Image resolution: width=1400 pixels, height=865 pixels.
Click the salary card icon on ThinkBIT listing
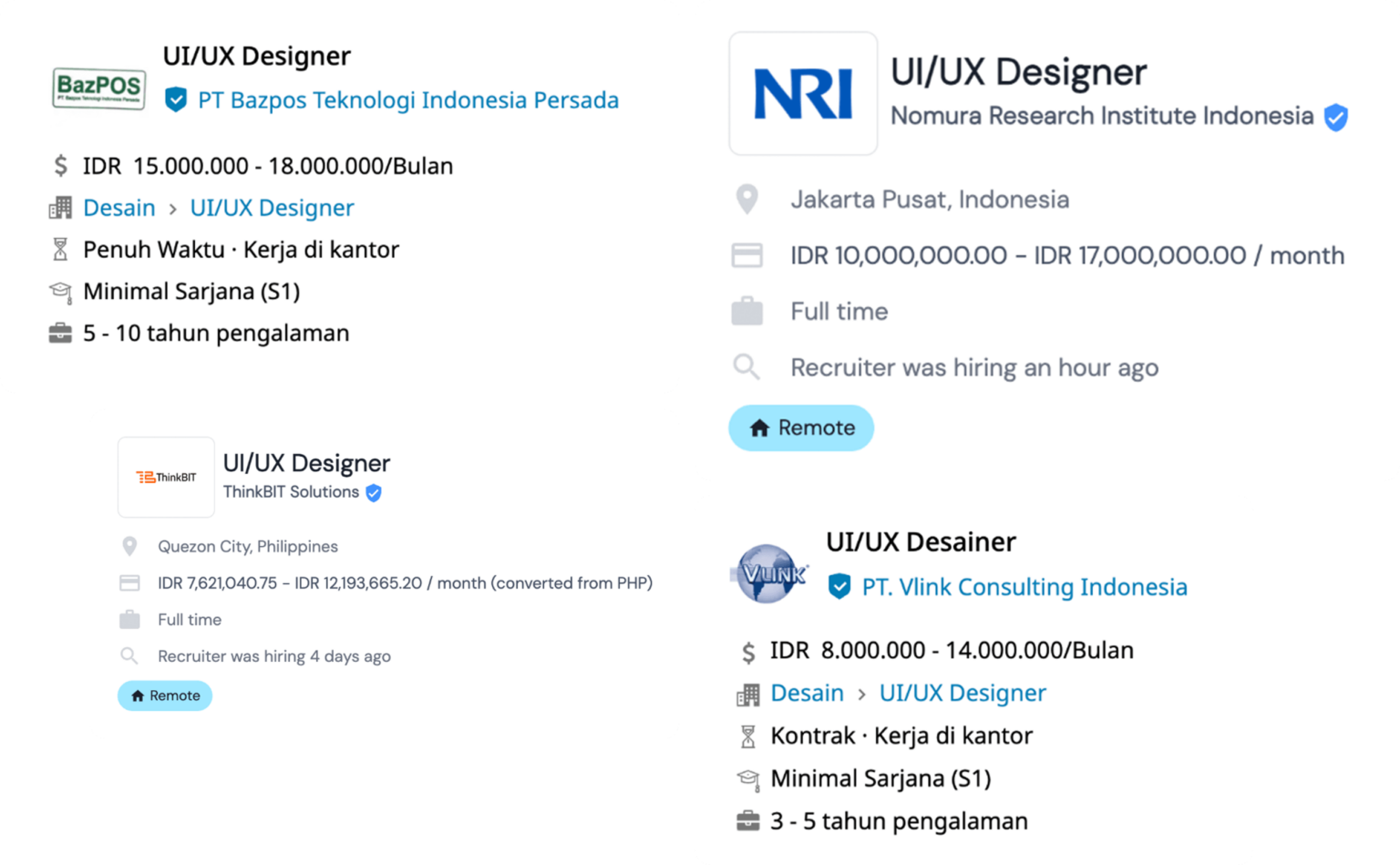point(129,582)
